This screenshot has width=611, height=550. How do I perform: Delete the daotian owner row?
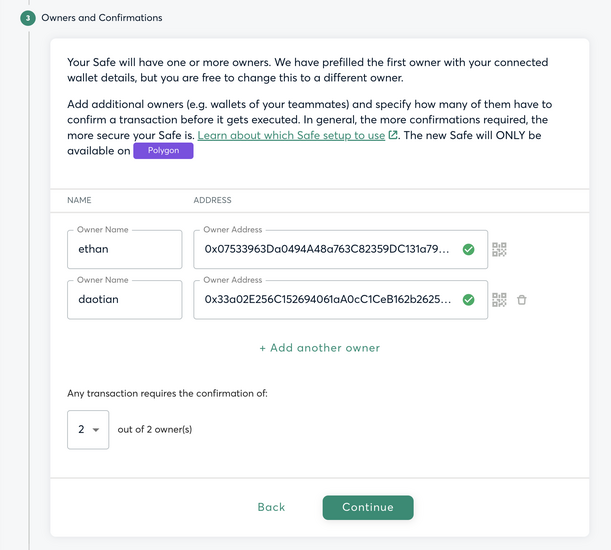tap(522, 300)
